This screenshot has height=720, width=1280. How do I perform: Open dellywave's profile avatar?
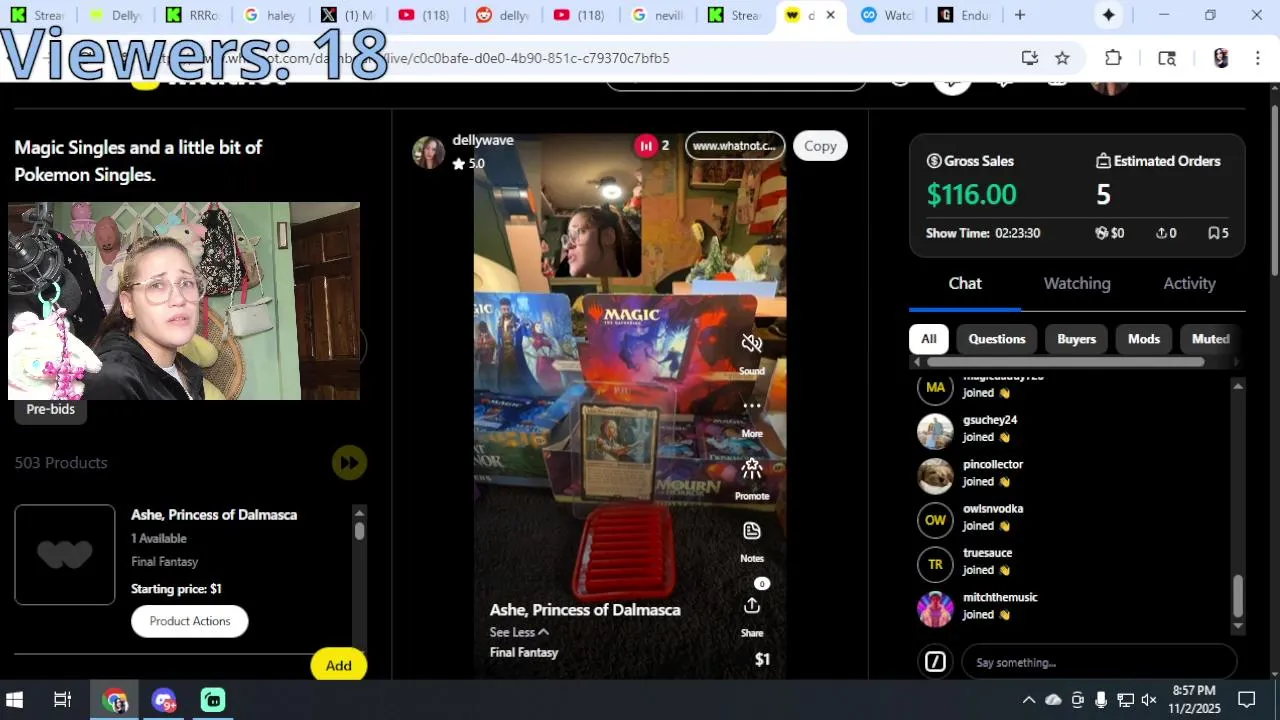click(428, 152)
